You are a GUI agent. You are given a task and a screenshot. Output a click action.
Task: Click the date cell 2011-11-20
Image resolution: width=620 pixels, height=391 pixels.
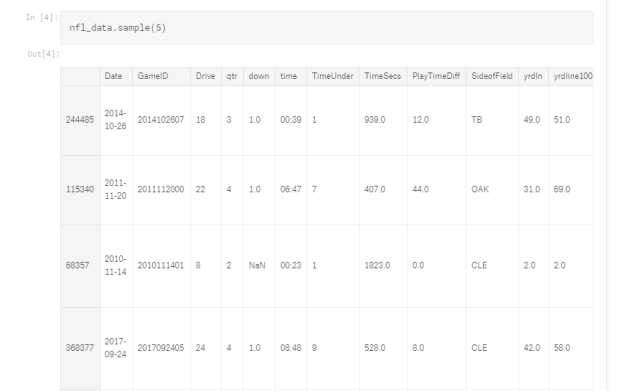[x=115, y=189]
